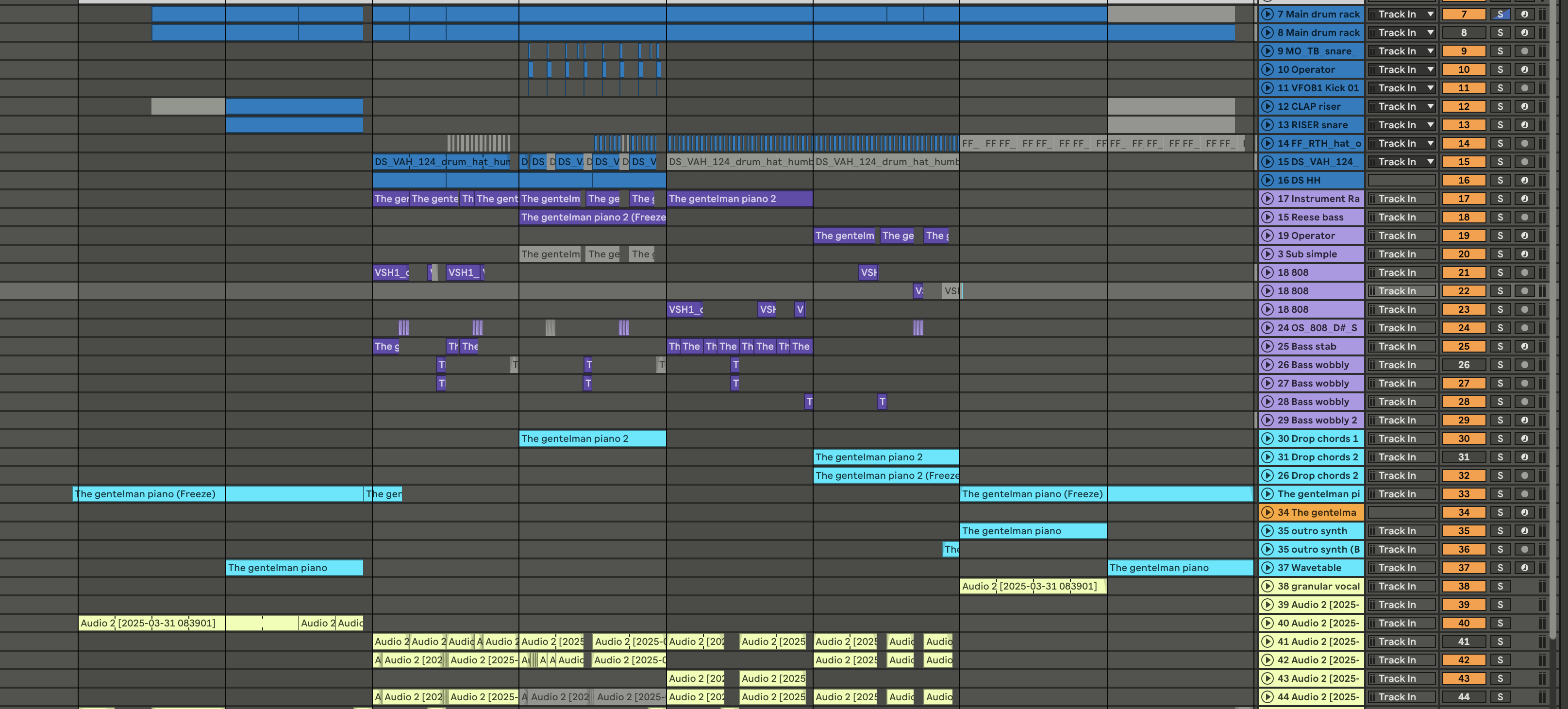Enable track activator 8 on Main drum rack

1464,33
